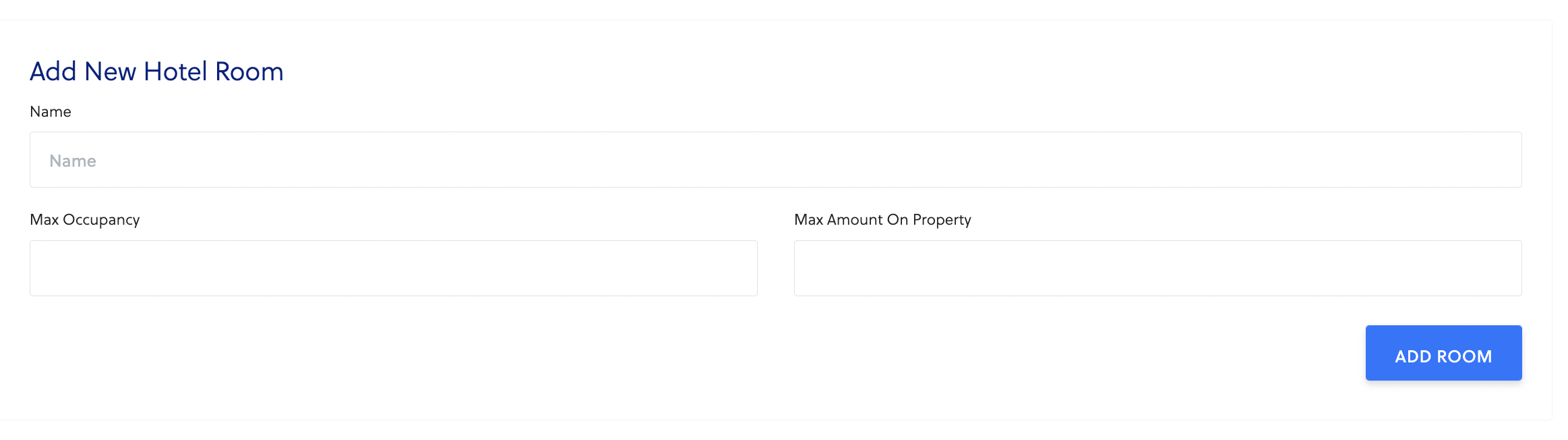Screen dimensions: 1568x440
Task: Click the "Add New Hotel Room" heading
Action: [x=156, y=72]
